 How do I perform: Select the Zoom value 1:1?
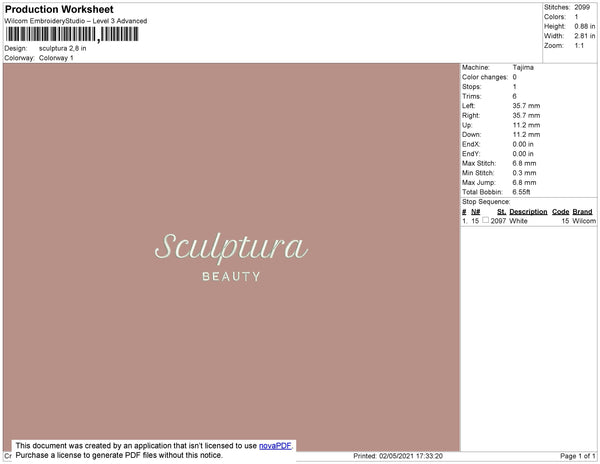click(579, 46)
